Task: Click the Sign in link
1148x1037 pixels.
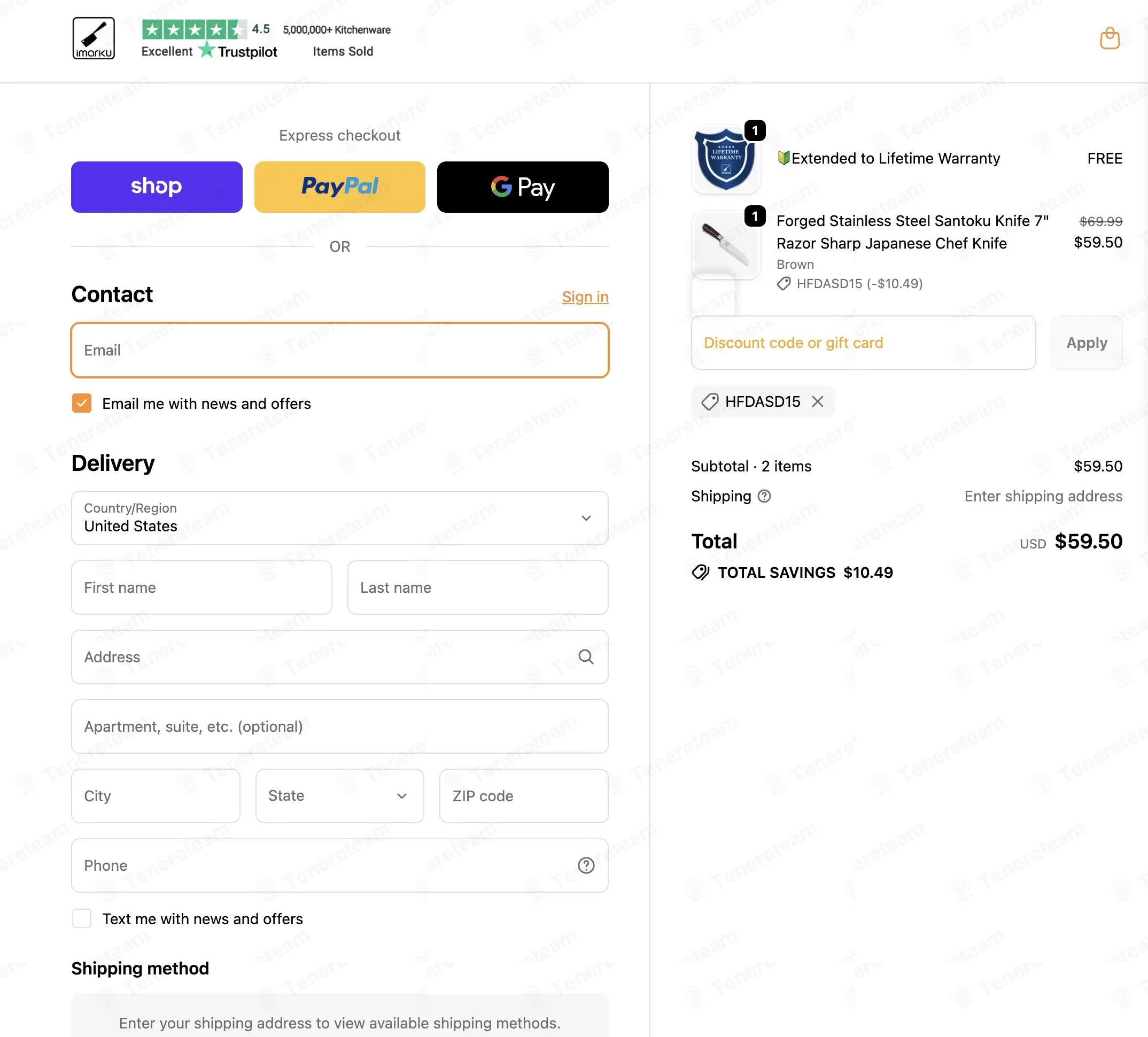Action: click(585, 297)
